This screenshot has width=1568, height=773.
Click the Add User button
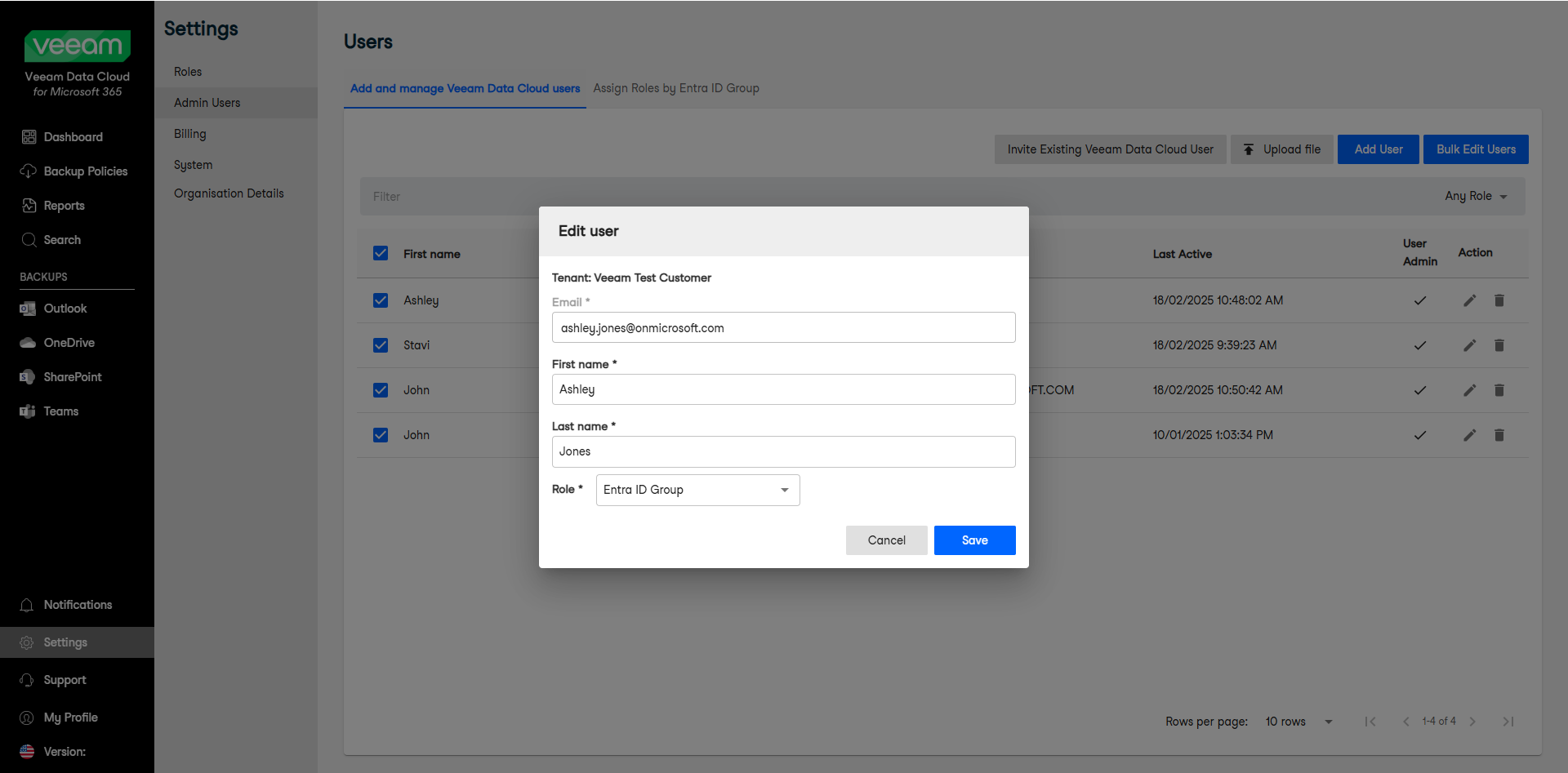(x=1379, y=149)
